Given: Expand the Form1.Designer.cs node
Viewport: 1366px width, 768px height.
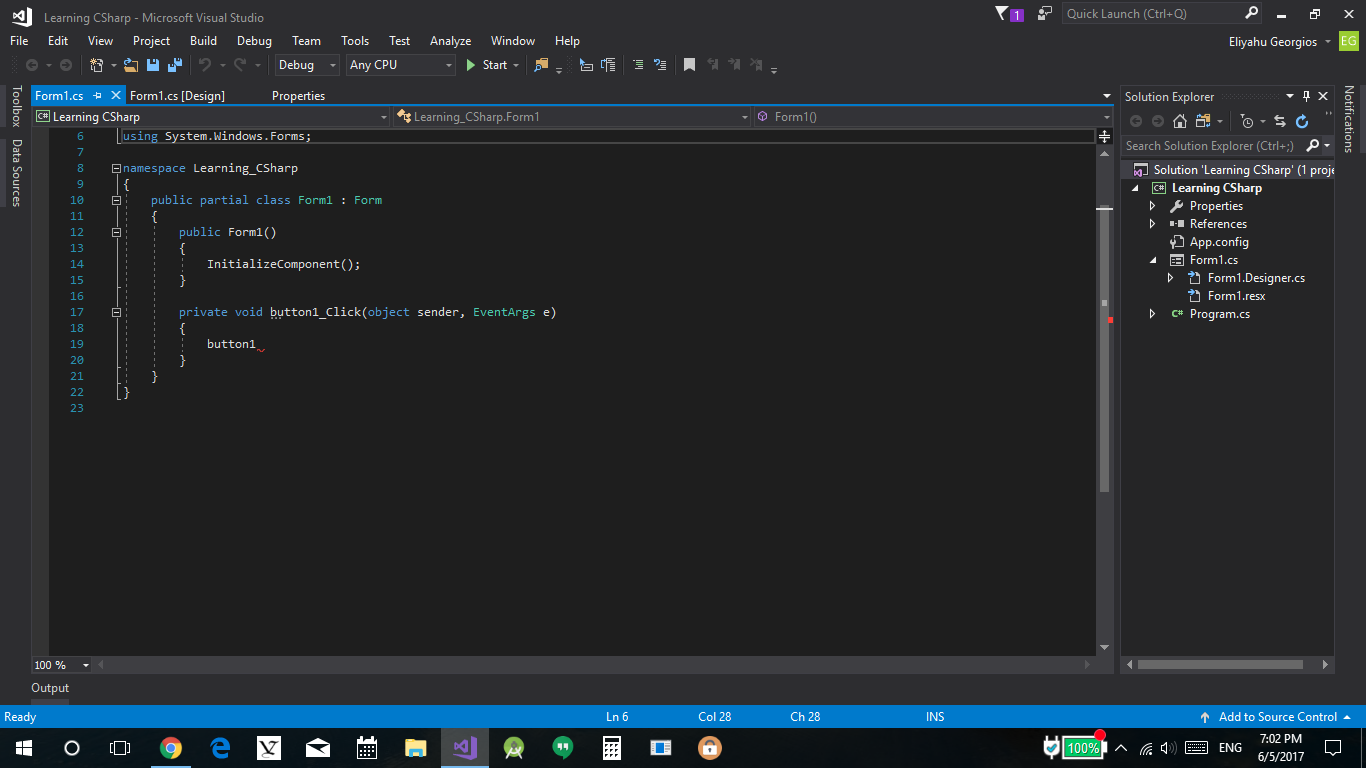Looking at the screenshot, I should 1170,278.
